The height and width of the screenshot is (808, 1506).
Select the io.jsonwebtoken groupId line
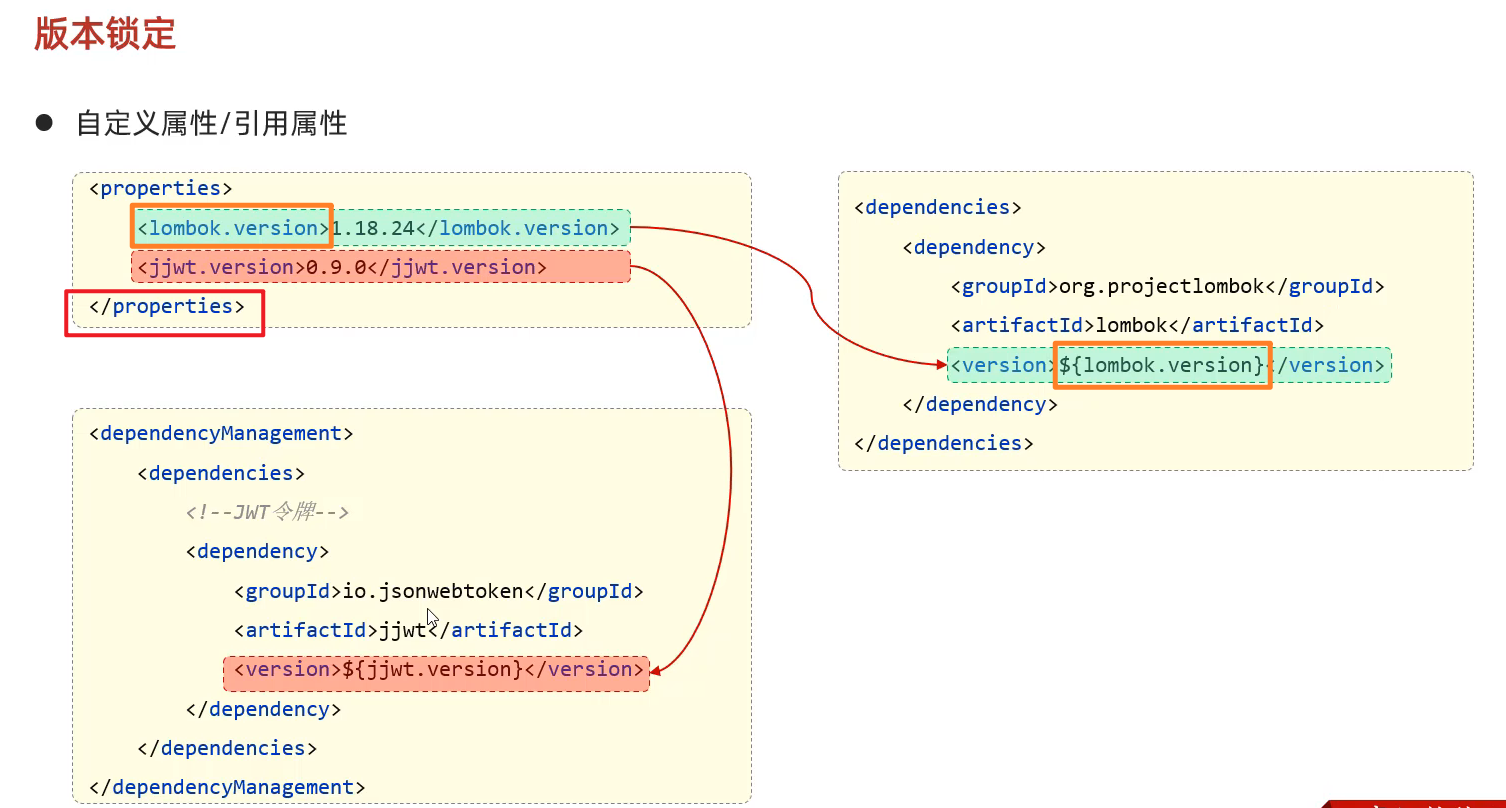coord(438,591)
